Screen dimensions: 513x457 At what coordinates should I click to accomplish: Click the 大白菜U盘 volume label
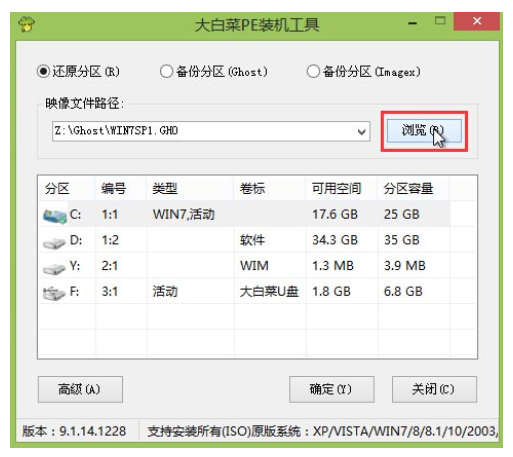pyautogui.click(x=269, y=292)
